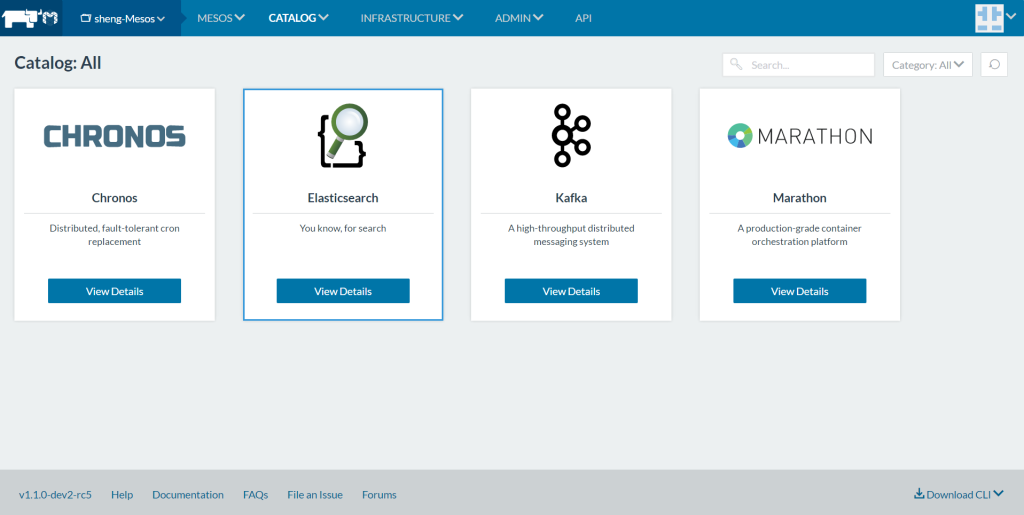Open the Category: All filter dropdown

(927, 65)
